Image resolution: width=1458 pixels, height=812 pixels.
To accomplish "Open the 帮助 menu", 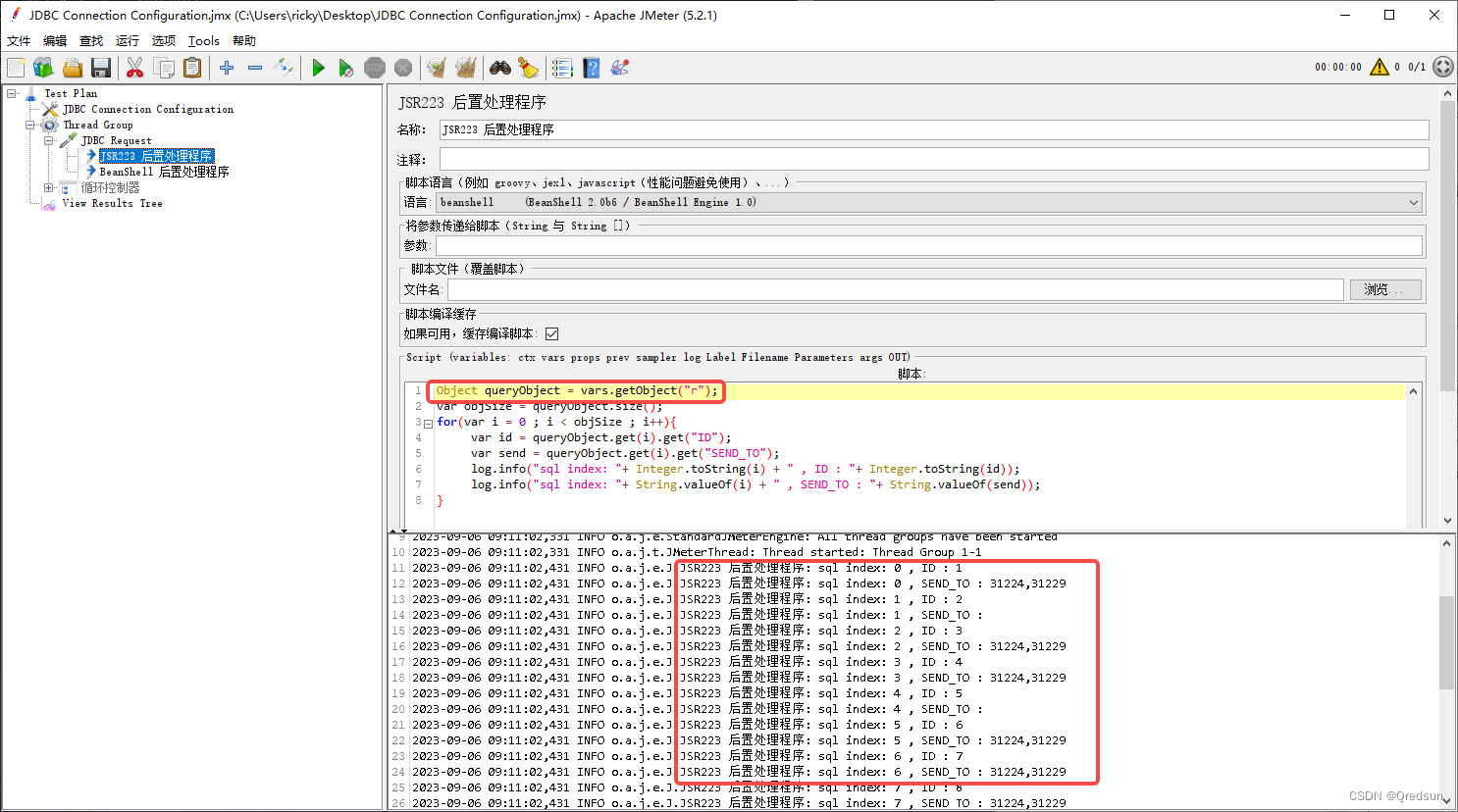I will [244, 41].
